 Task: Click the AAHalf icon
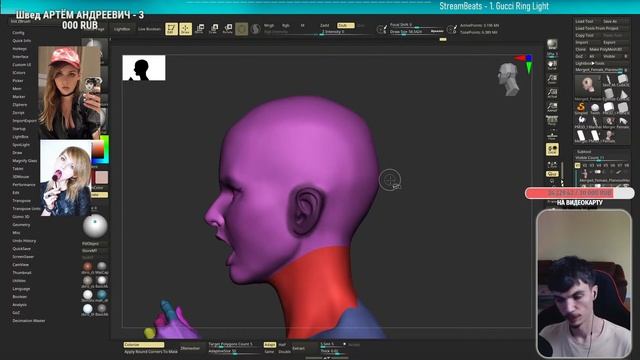[x=552, y=107]
